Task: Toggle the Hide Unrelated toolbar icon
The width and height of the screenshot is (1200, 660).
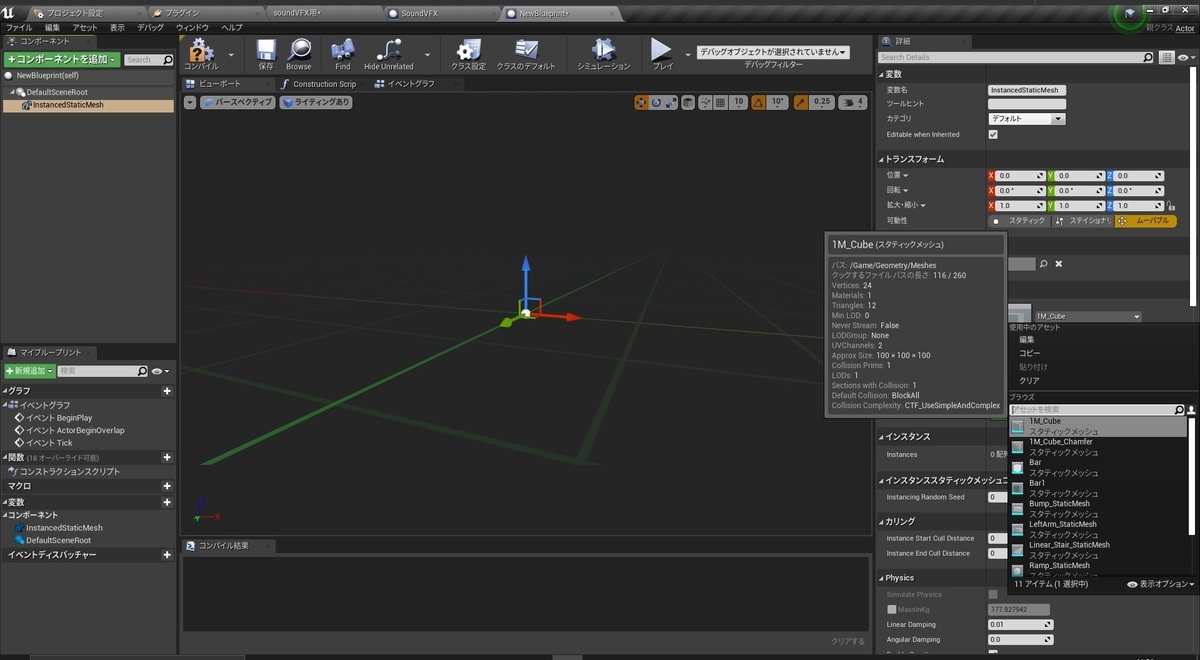Action: pyautogui.click(x=389, y=54)
